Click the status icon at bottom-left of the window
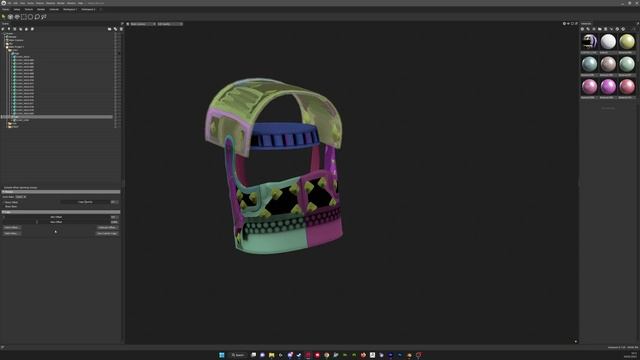The image size is (640, 360). tap(2, 347)
